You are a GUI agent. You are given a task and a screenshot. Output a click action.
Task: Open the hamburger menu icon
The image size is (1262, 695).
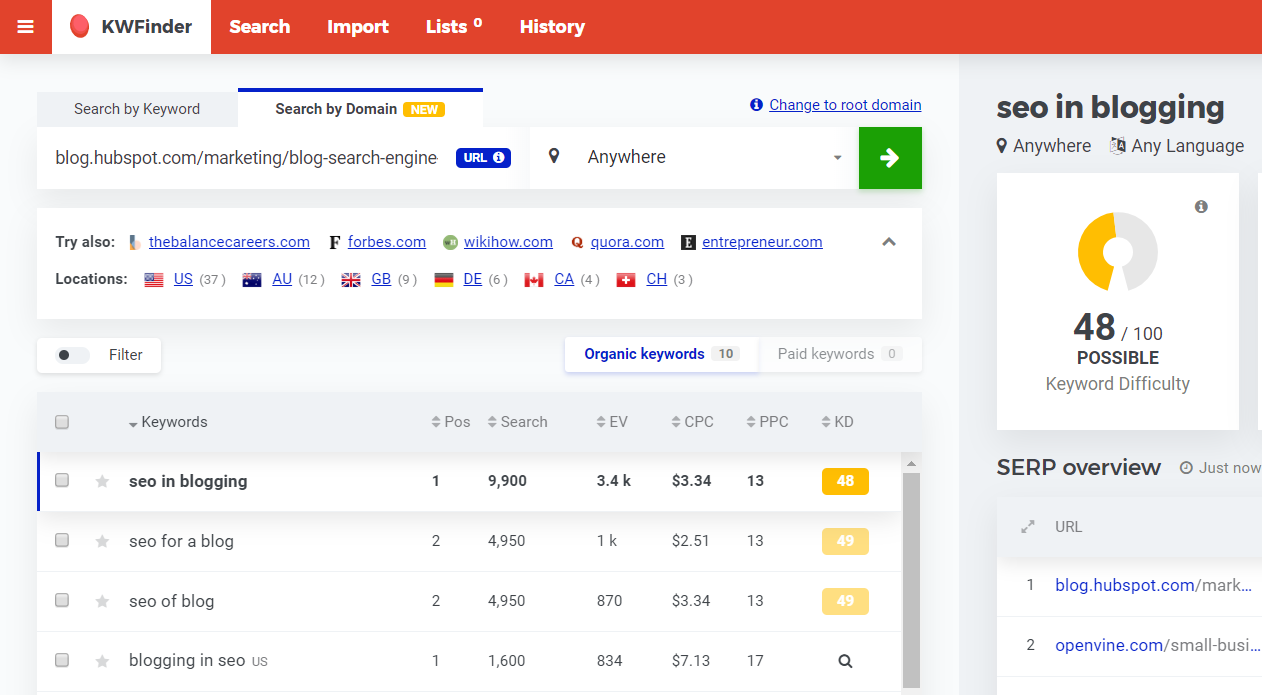point(26,27)
